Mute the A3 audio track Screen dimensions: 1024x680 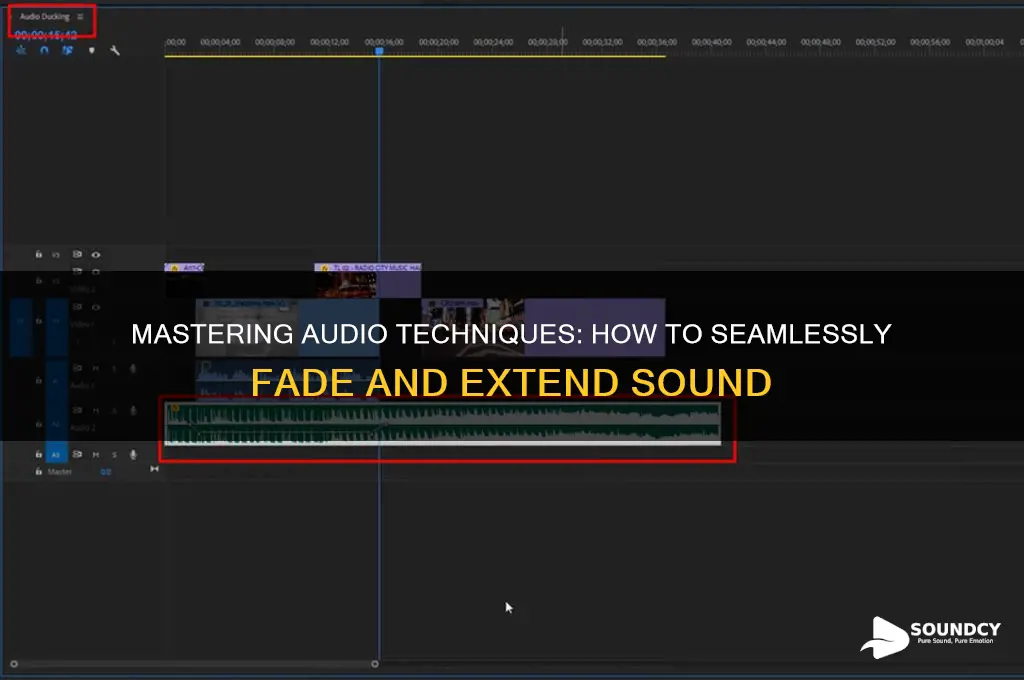96,455
